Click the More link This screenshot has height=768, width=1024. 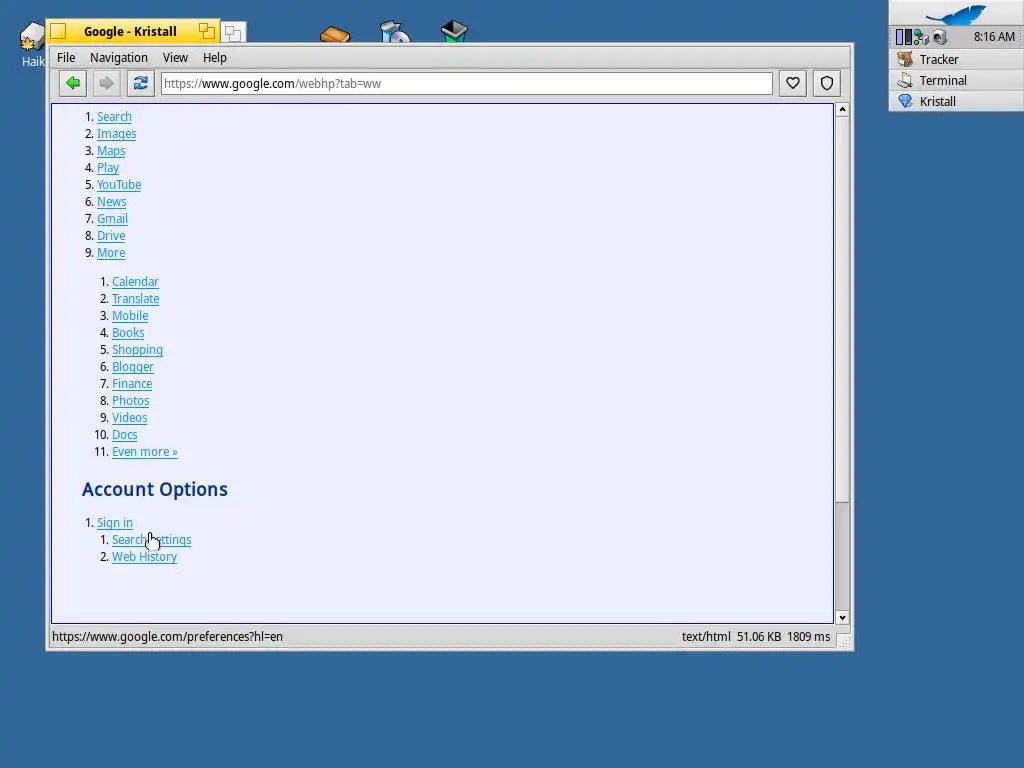coord(111,253)
